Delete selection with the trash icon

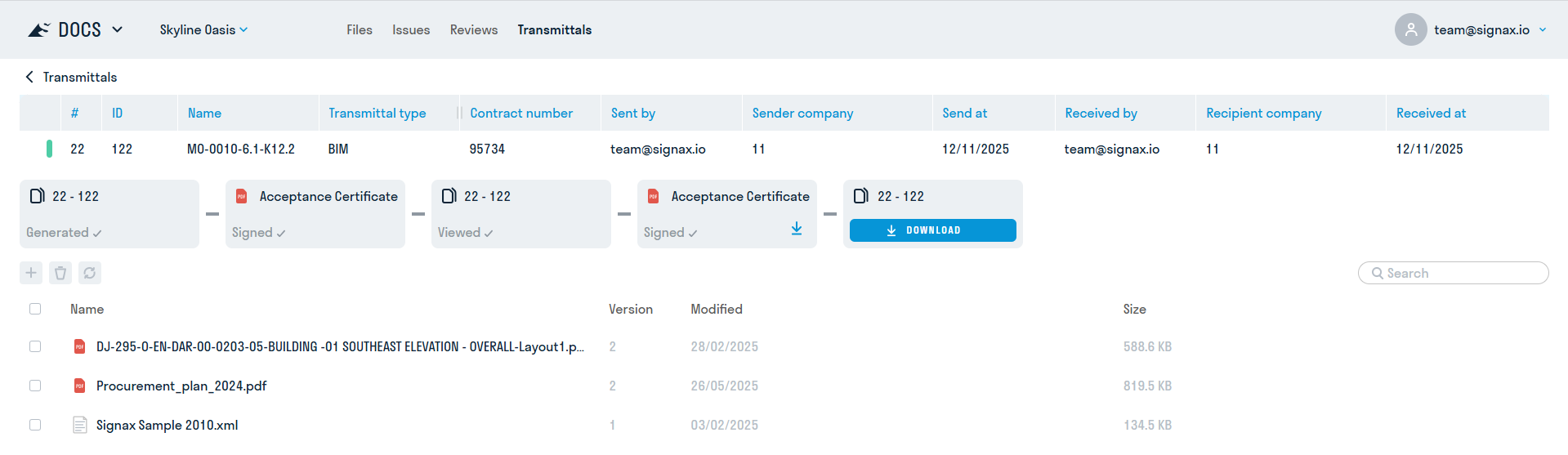pyautogui.click(x=60, y=273)
